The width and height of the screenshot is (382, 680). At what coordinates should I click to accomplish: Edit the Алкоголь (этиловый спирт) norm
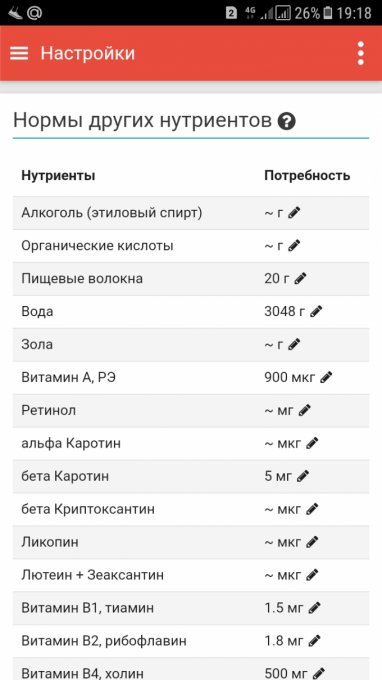pos(294,212)
